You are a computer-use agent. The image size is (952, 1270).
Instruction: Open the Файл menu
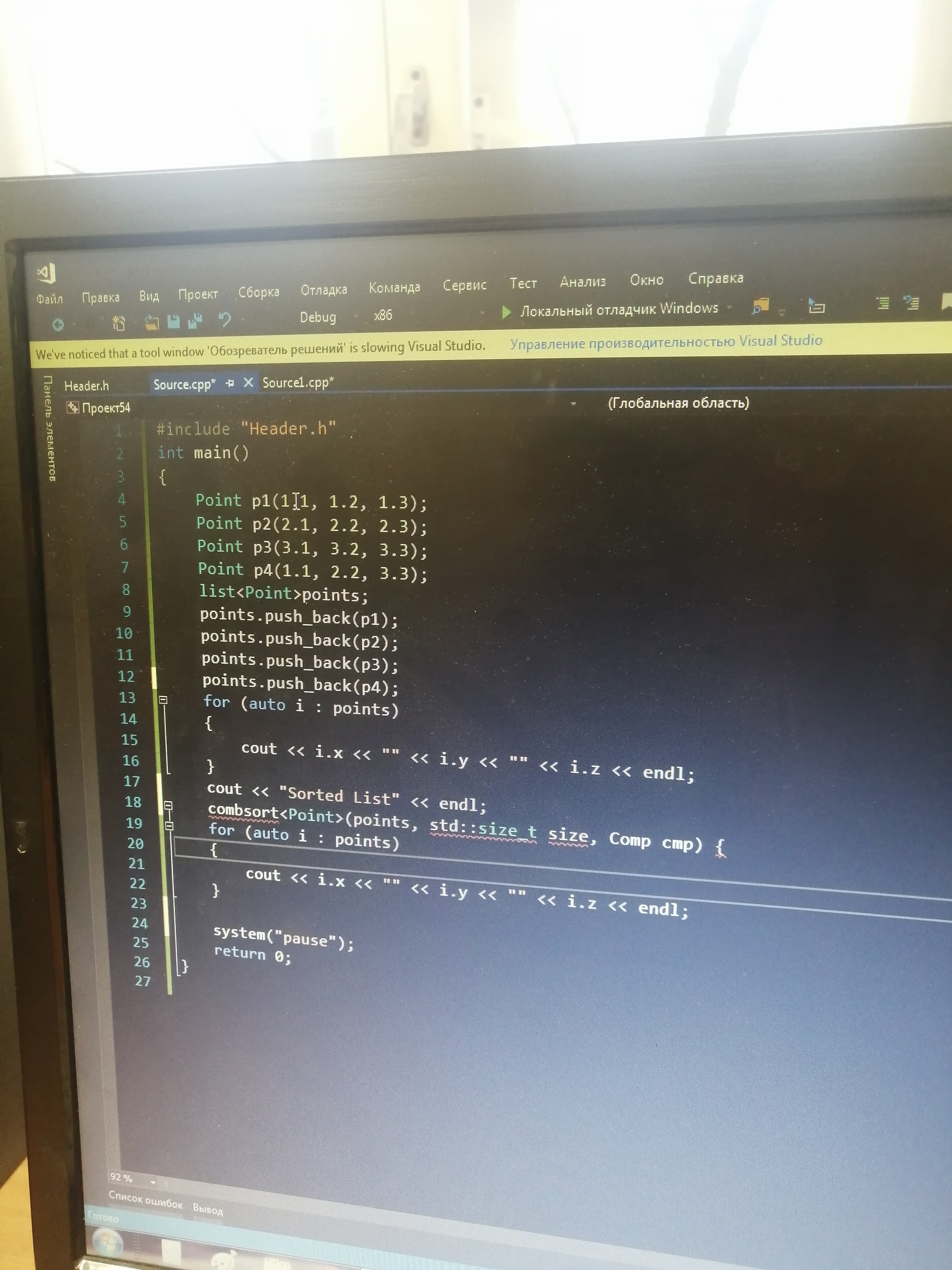pos(50,299)
